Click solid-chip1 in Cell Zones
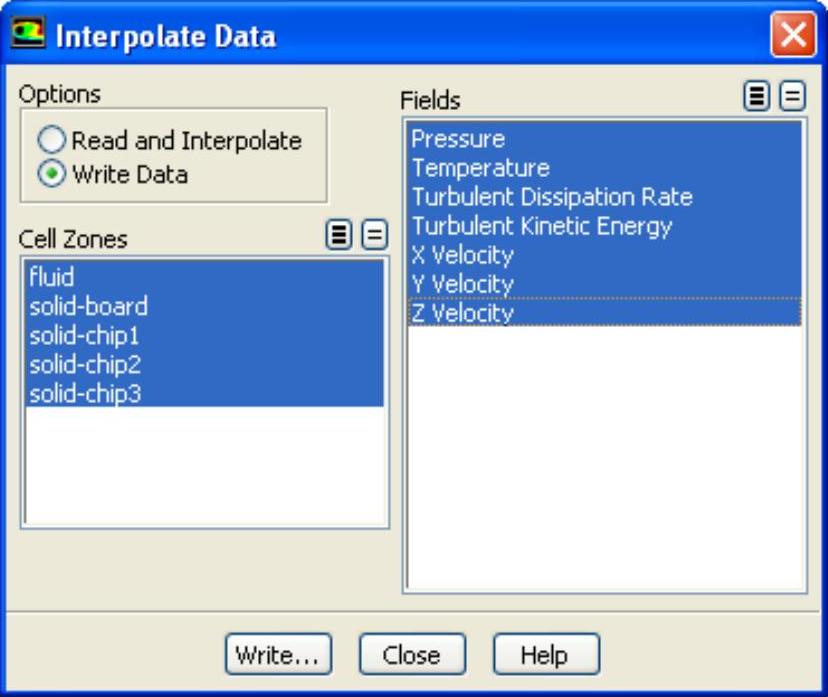The image size is (828, 697). tap(85, 335)
